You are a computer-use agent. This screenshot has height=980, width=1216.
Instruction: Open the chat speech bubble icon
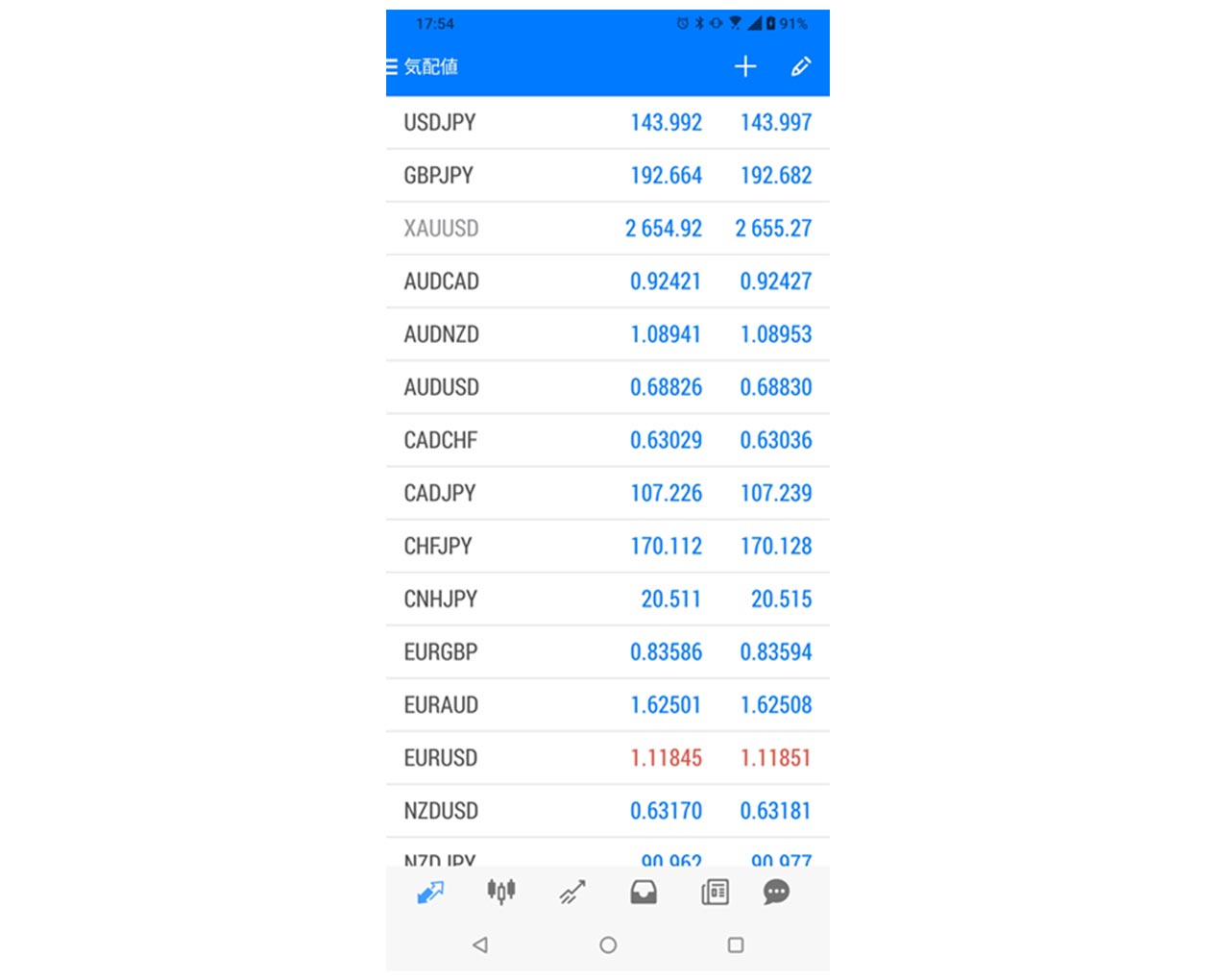(x=776, y=893)
